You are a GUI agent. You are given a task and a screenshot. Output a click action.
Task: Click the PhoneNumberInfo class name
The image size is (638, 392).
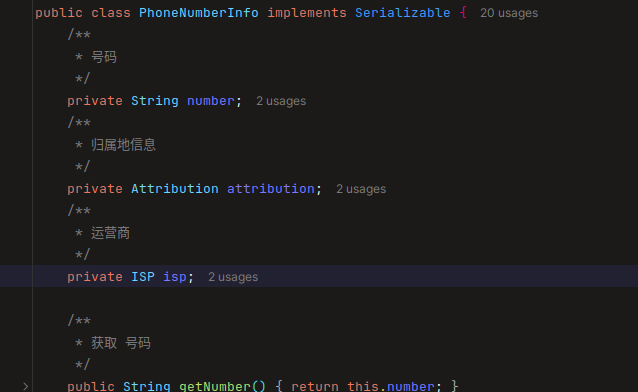pos(199,13)
